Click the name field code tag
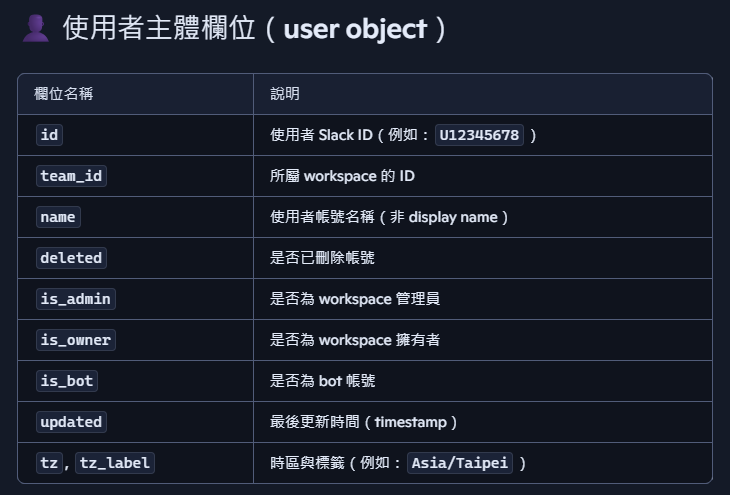Viewport: 730px width, 495px height. [57, 217]
